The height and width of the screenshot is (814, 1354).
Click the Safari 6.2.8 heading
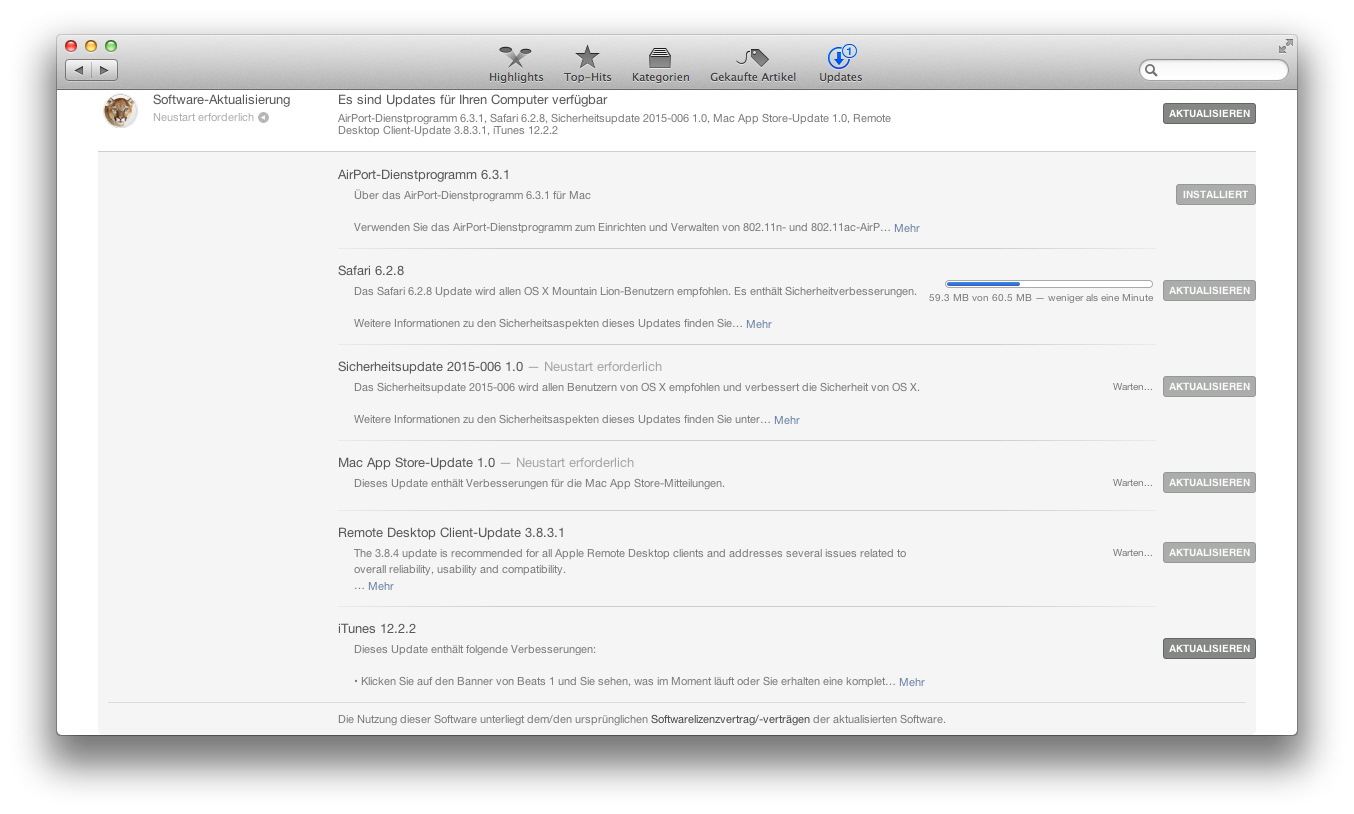(371, 271)
